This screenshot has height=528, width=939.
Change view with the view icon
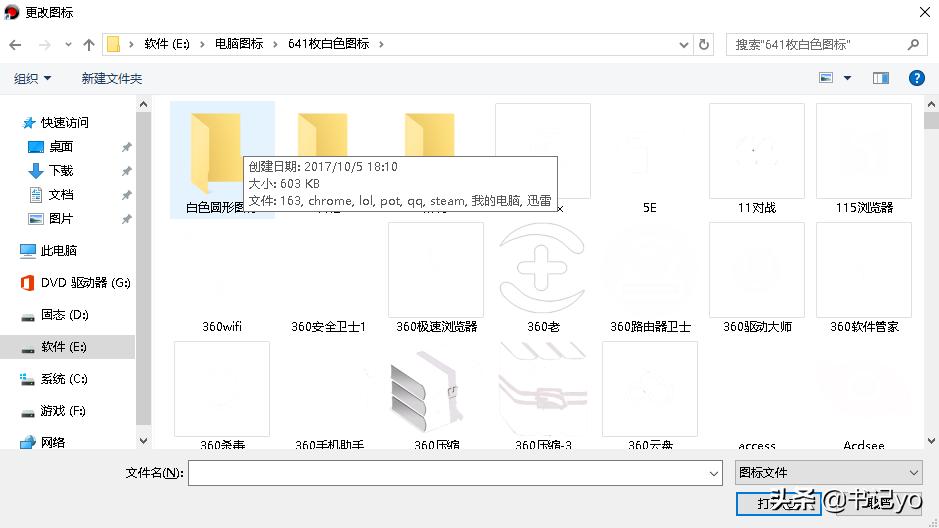click(x=826, y=78)
